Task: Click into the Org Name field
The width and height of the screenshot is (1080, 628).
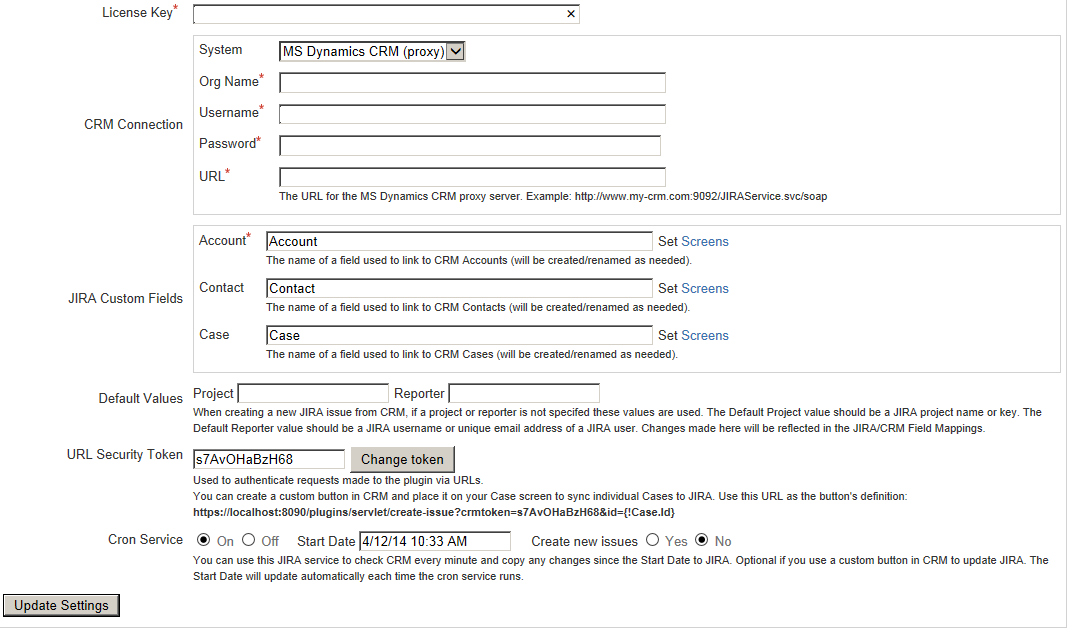Action: [x=472, y=82]
